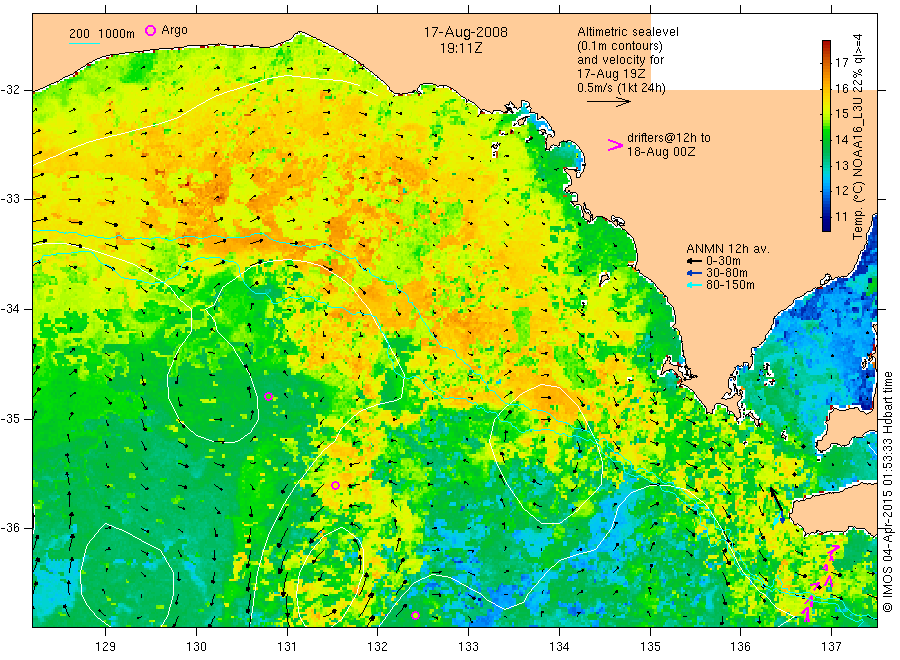900x660 pixels.
Task: Click the 137 longitude axis label
Action: [831, 647]
